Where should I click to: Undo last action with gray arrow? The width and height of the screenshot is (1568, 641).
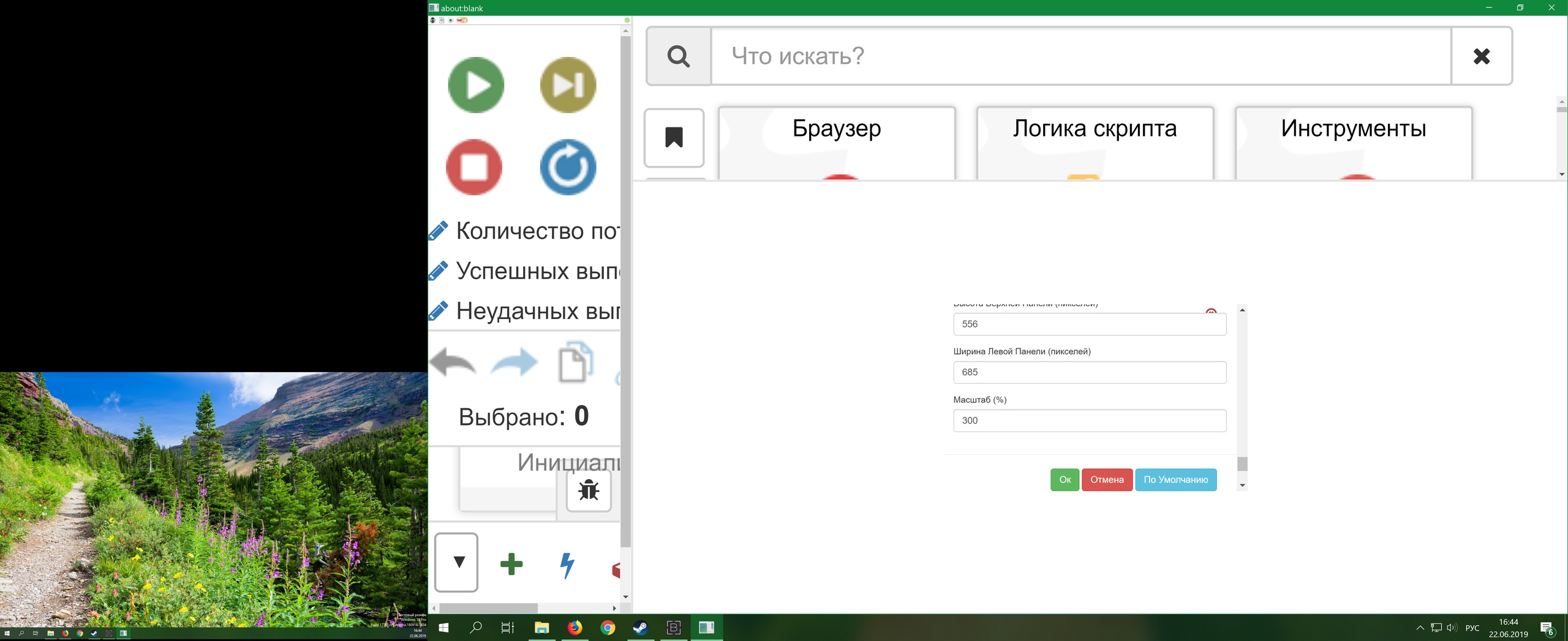coord(452,362)
